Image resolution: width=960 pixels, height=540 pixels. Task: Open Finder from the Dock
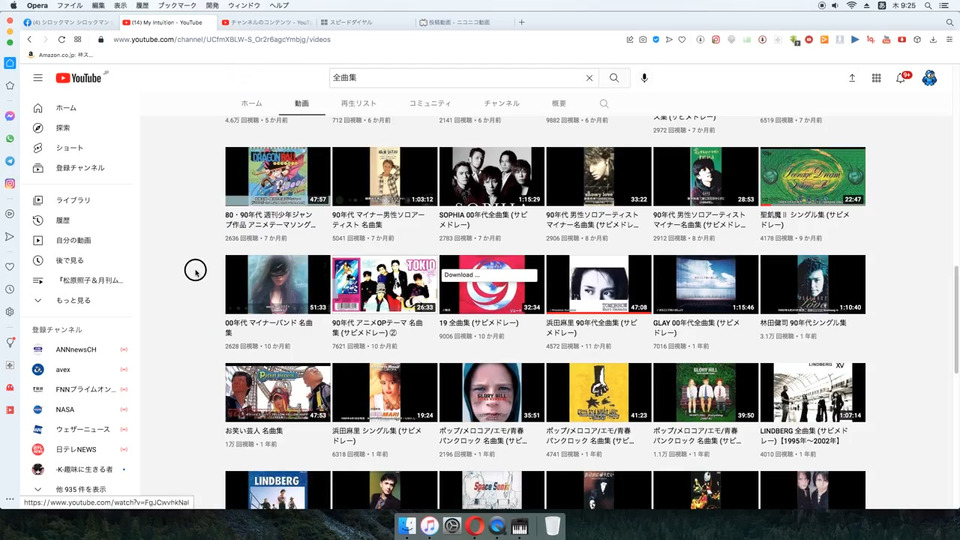click(407, 525)
